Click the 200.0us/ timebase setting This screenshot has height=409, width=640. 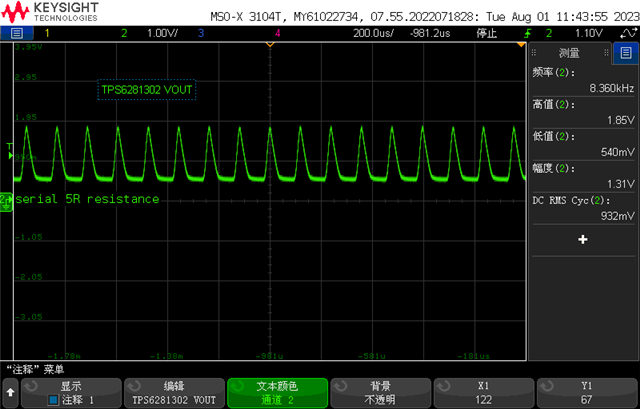373,33
